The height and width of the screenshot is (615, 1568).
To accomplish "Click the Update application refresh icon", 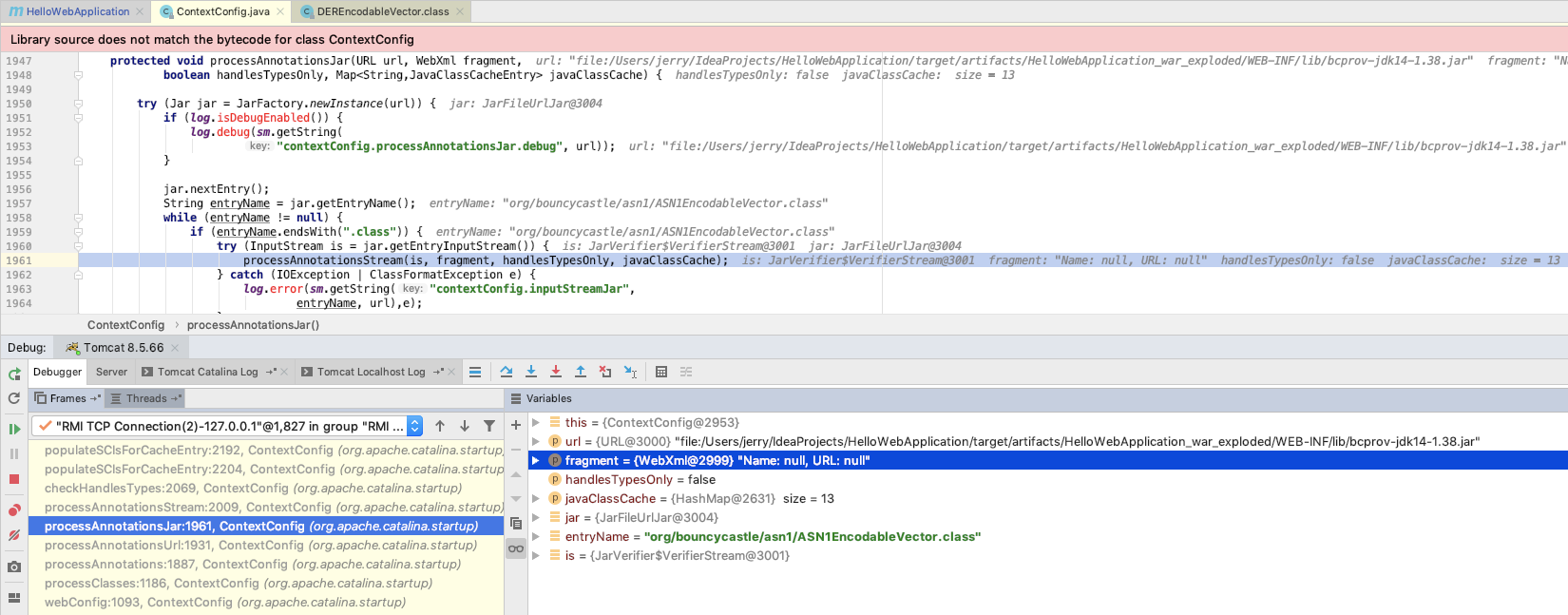I will [x=14, y=398].
